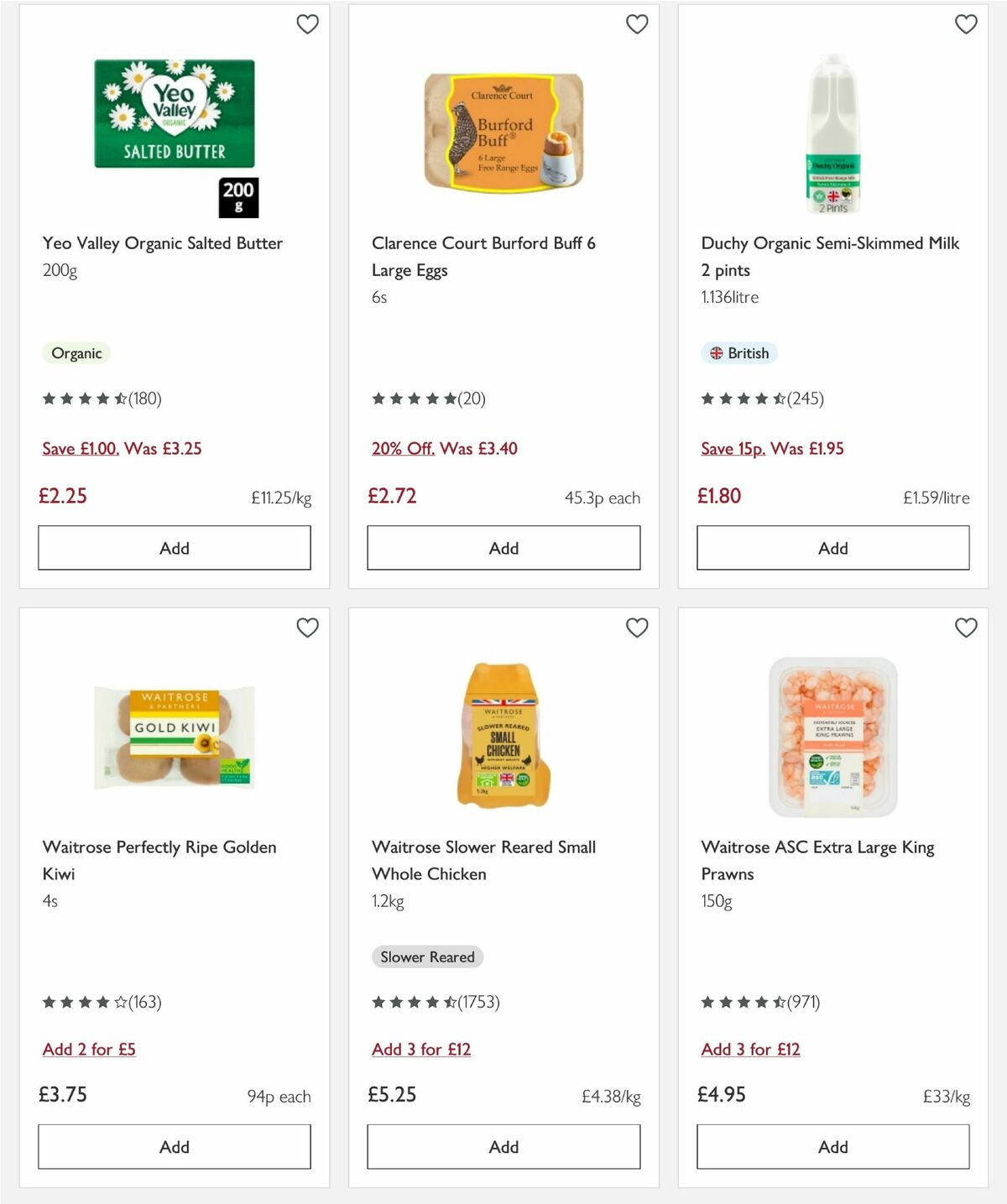Favourite the Yeo Valley Salted Butter heart icon
This screenshot has height=1204, width=1007.
[x=308, y=24]
